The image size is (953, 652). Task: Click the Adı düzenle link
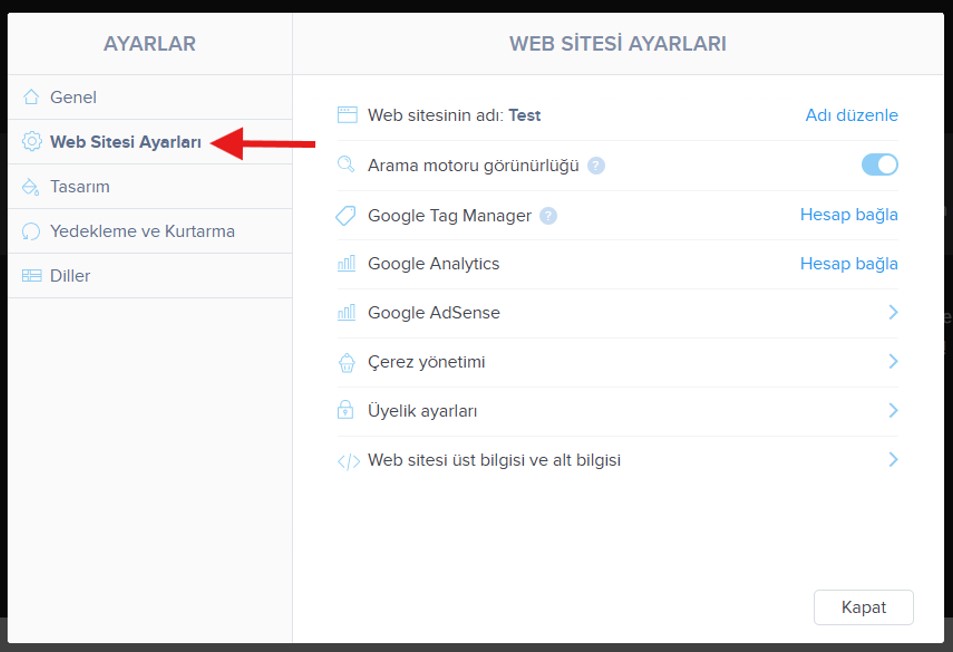851,115
